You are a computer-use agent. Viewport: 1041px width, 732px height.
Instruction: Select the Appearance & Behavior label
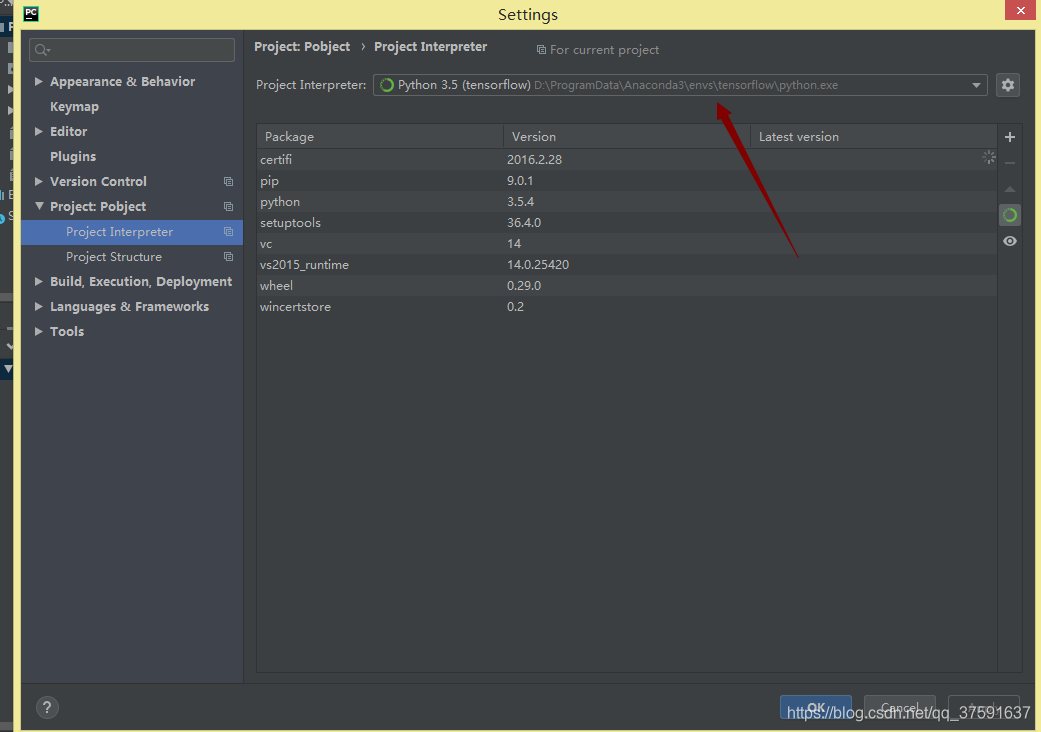pos(123,82)
